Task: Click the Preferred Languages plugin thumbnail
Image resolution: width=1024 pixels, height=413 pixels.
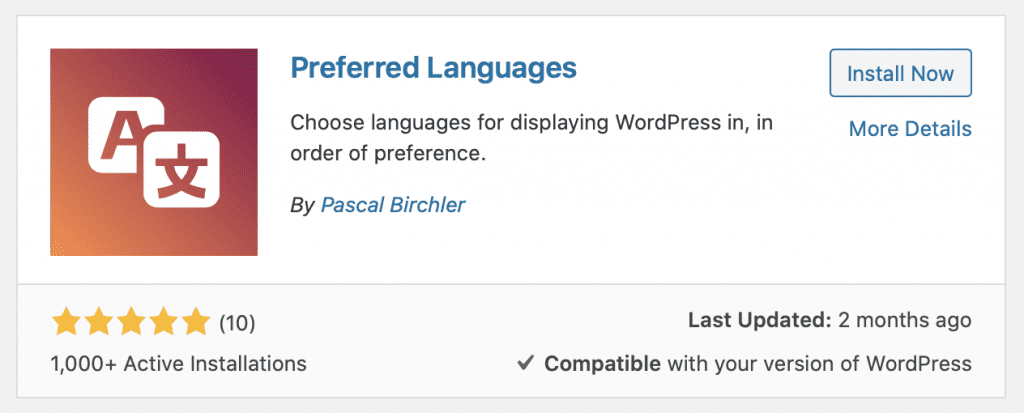Action: click(154, 151)
